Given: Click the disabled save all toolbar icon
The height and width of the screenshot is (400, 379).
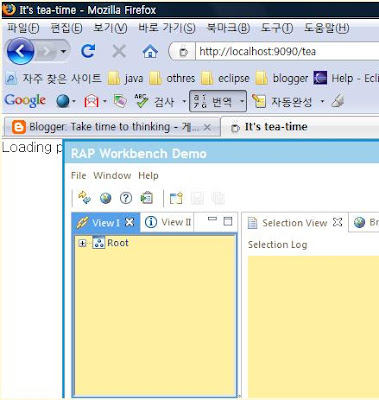Looking at the screenshot, I should tap(218, 198).
